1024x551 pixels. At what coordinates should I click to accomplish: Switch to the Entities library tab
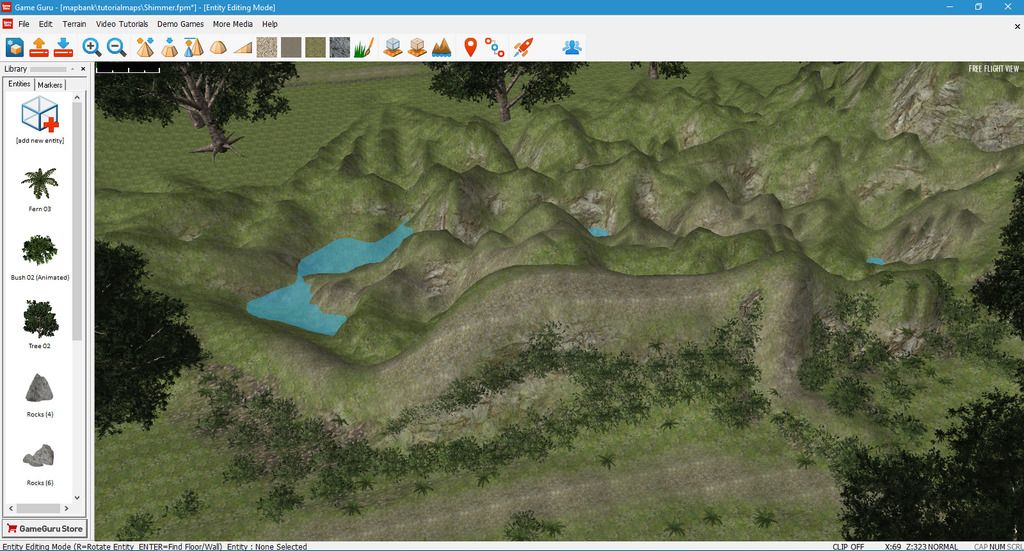(19, 84)
